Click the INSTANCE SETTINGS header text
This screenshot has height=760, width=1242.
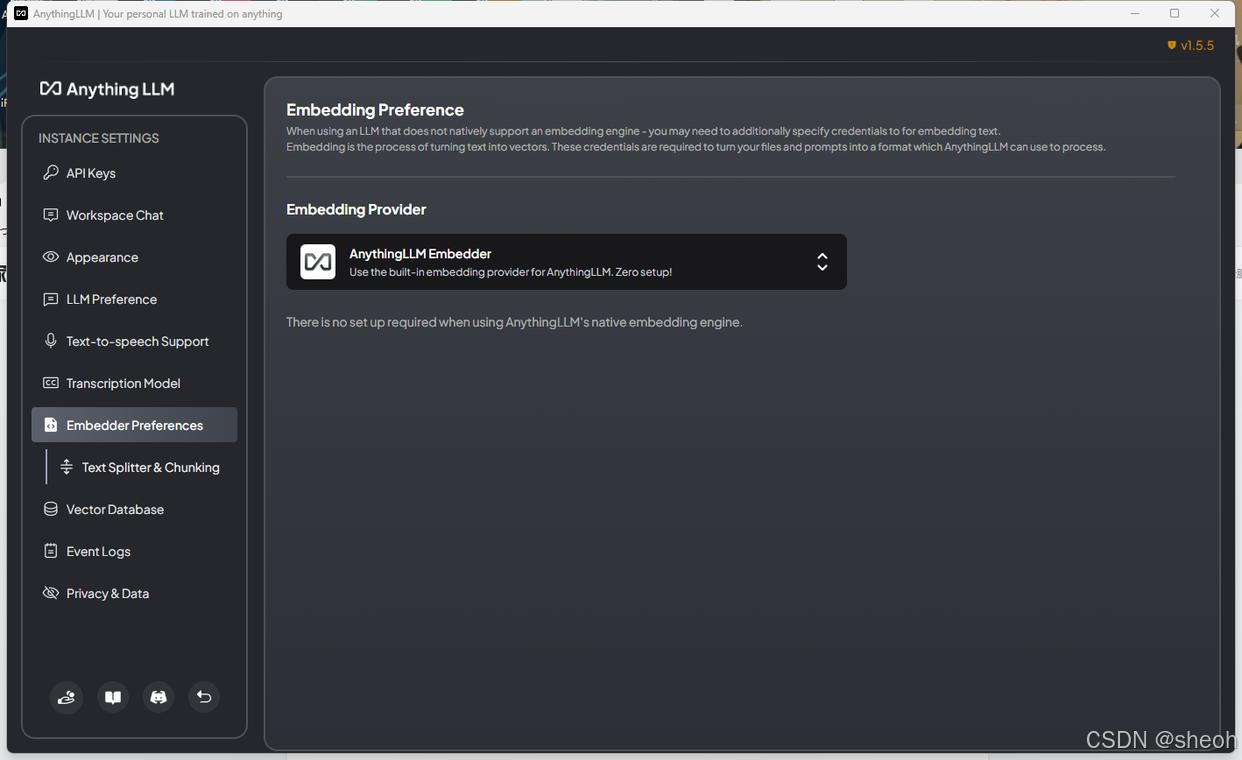98,138
